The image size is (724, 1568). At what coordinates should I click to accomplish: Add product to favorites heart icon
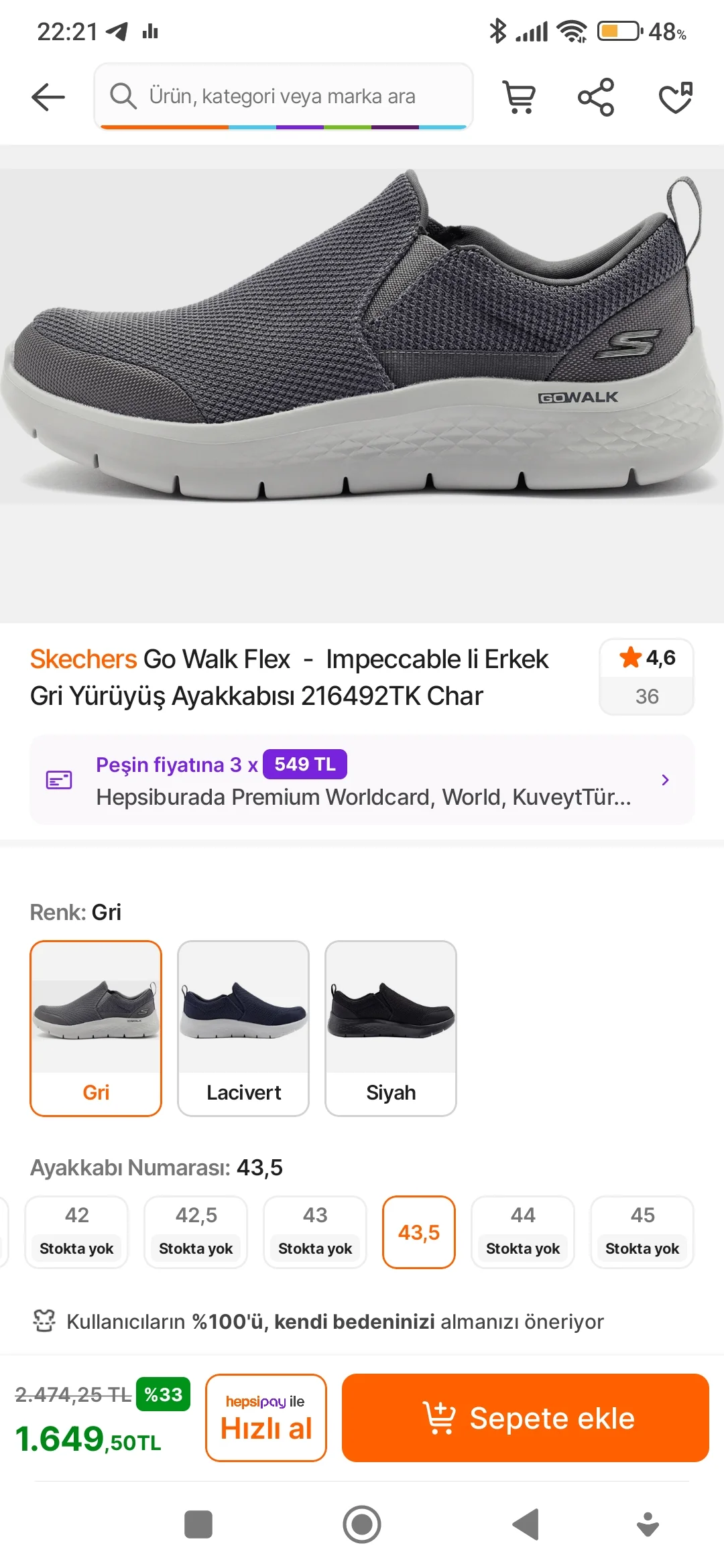click(675, 97)
